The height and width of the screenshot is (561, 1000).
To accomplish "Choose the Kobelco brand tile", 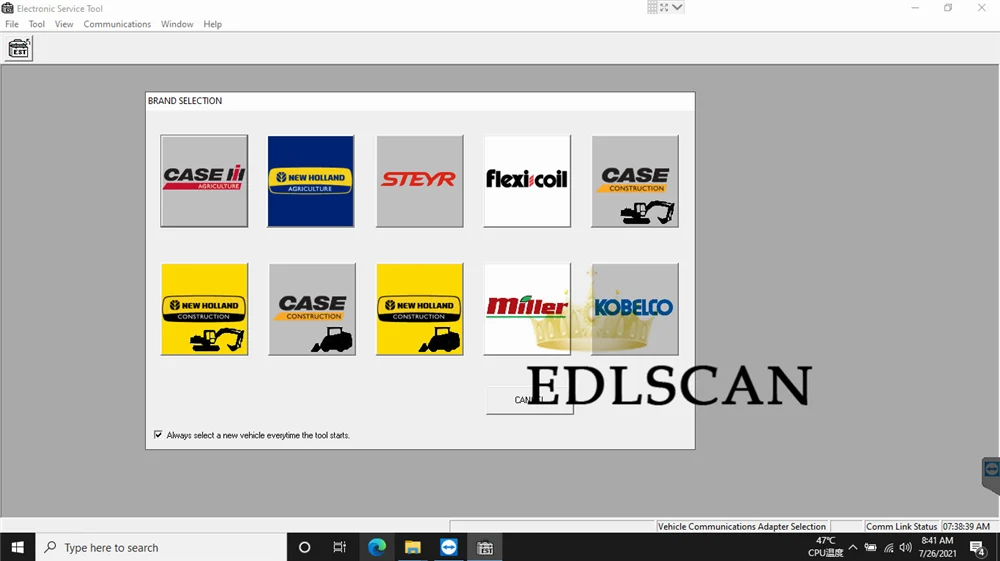I will pyautogui.click(x=635, y=309).
